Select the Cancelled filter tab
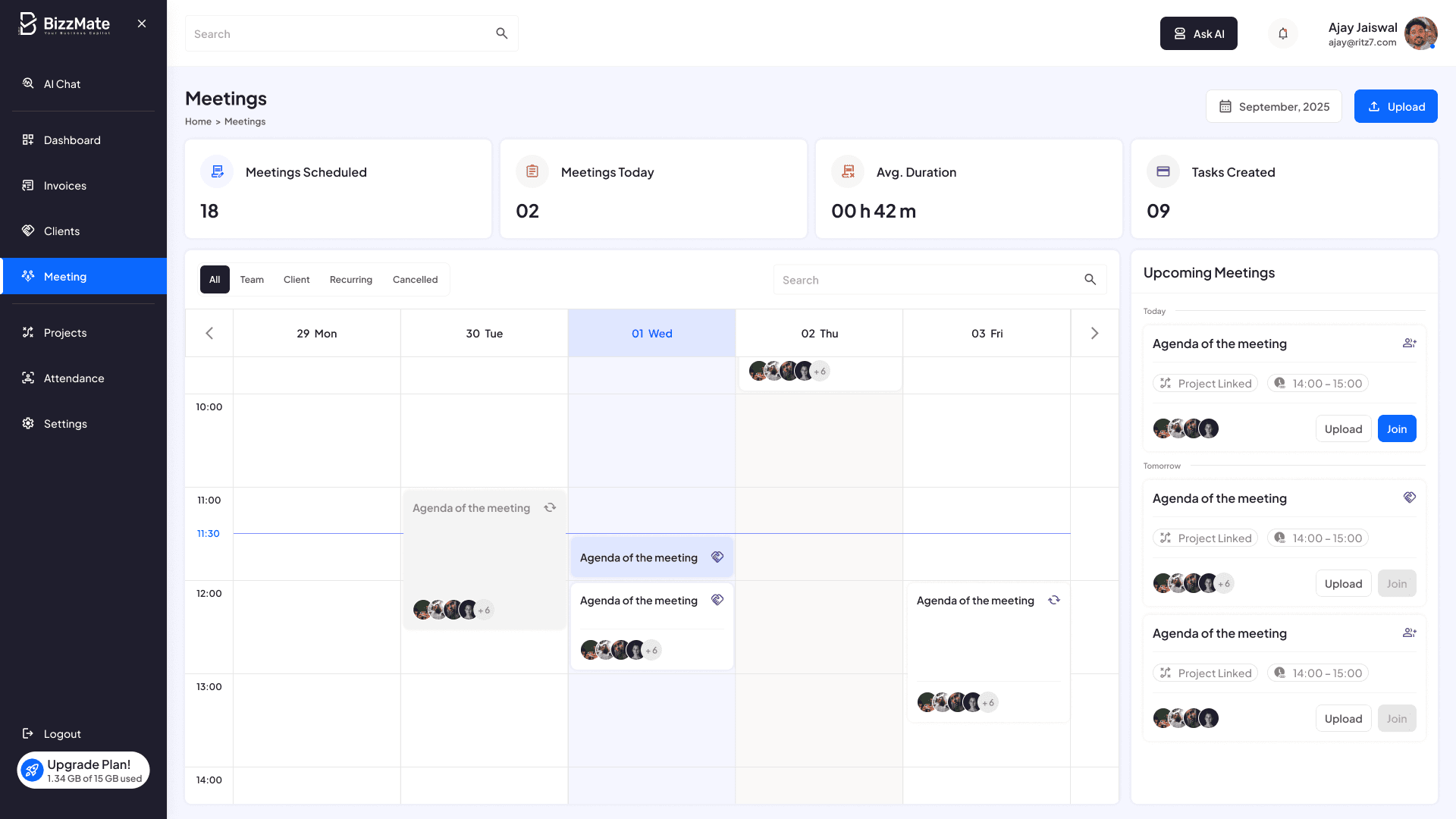This screenshot has height=819, width=1456. pos(415,280)
